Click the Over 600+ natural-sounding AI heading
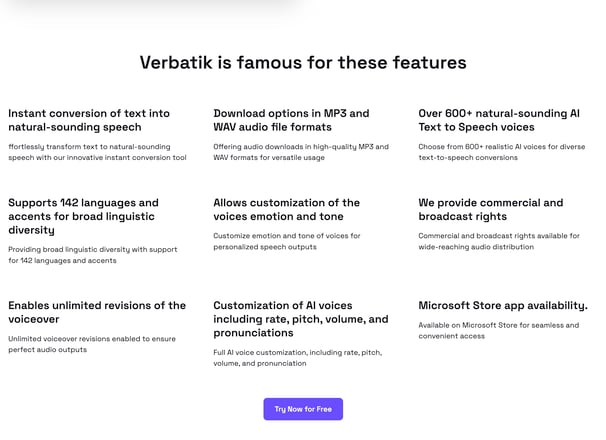Screen dimensions: 606x440 [499, 120]
